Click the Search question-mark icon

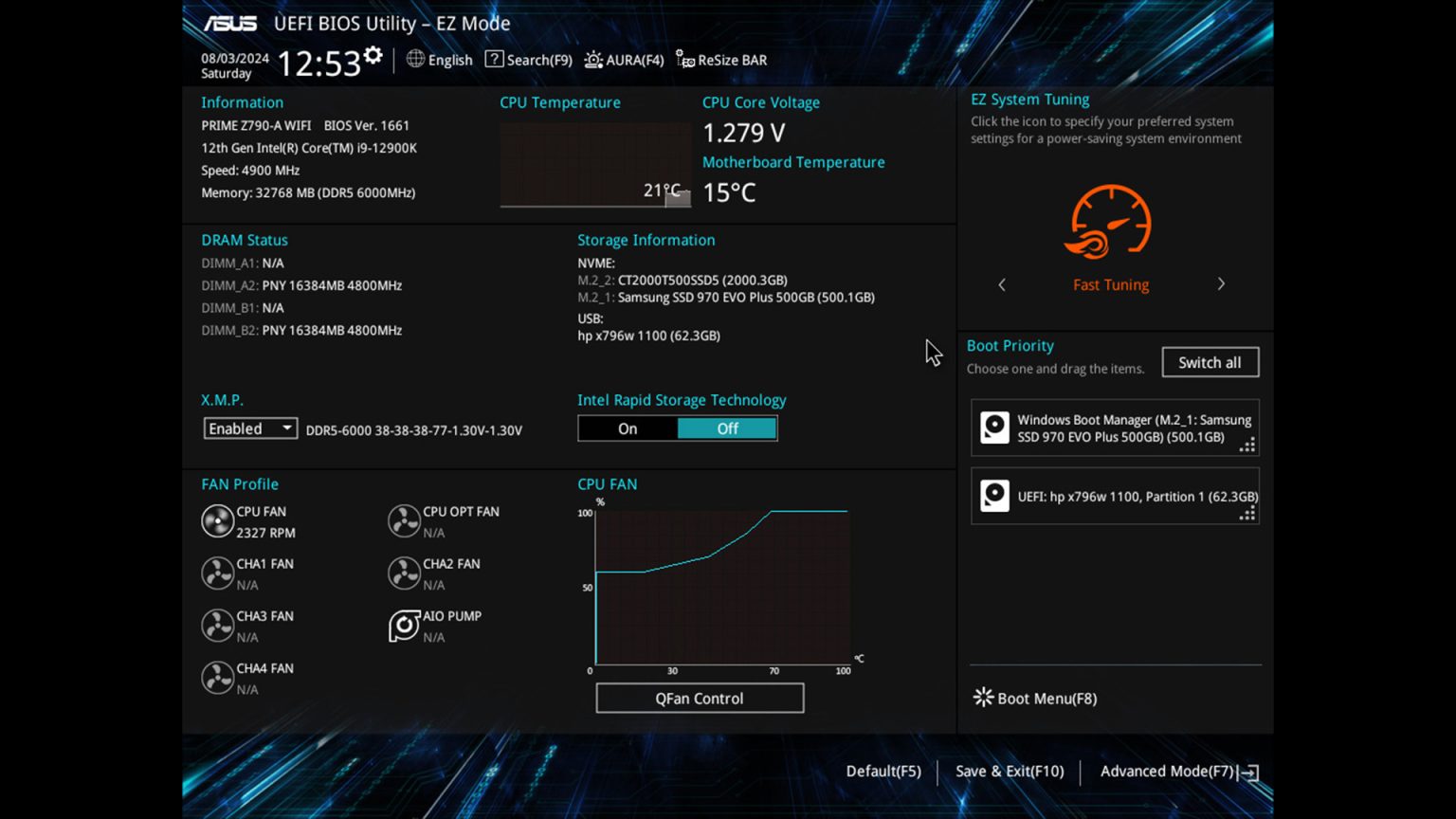[494, 59]
